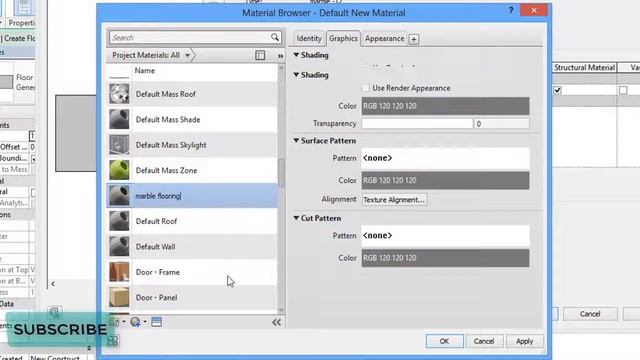
Task: Click the Default Mass Roof thumbnail
Action: tap(119, 93)
